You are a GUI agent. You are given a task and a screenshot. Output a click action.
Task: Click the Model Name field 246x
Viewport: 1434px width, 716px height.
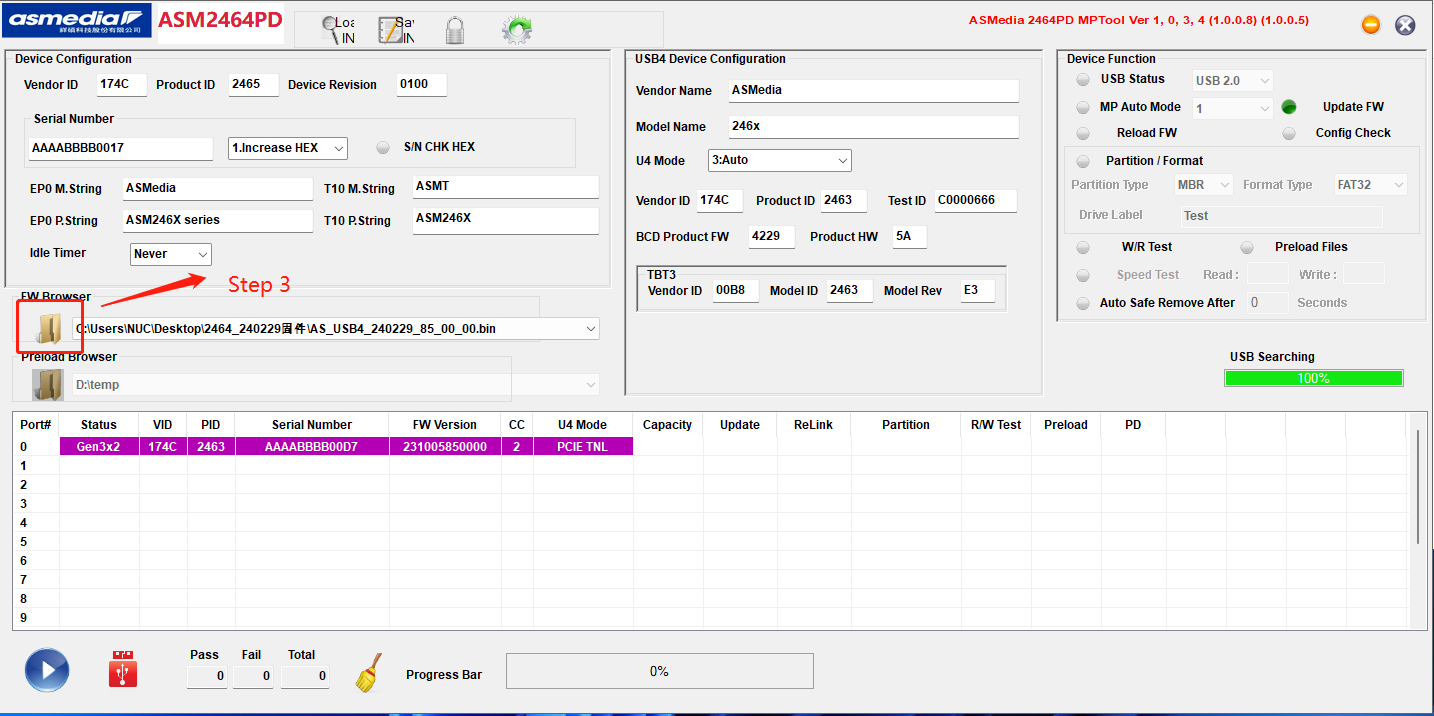(x=874, y=127)
